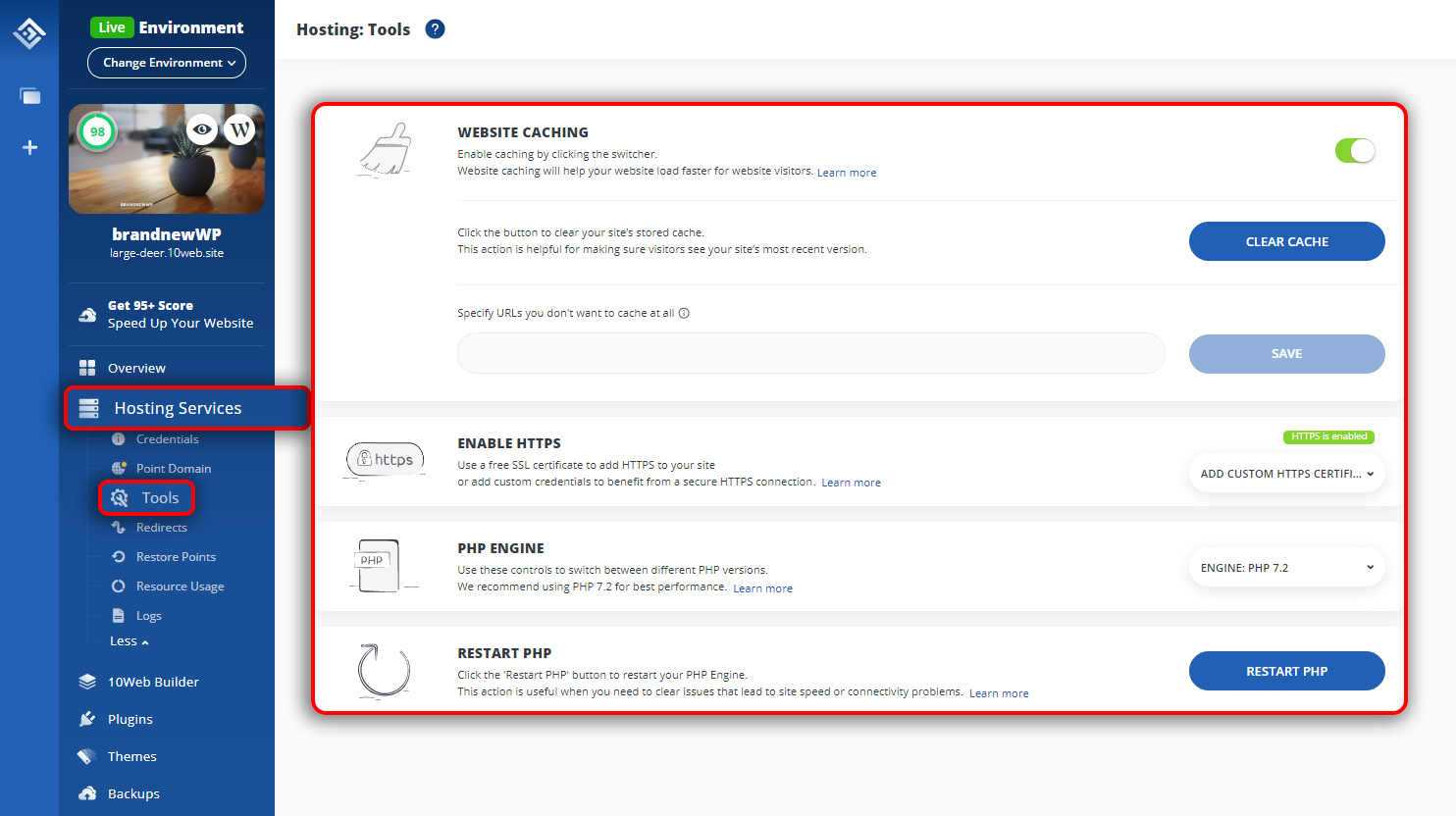Click the Tools gear icon
1456x816 pixels.
[120, 498]
